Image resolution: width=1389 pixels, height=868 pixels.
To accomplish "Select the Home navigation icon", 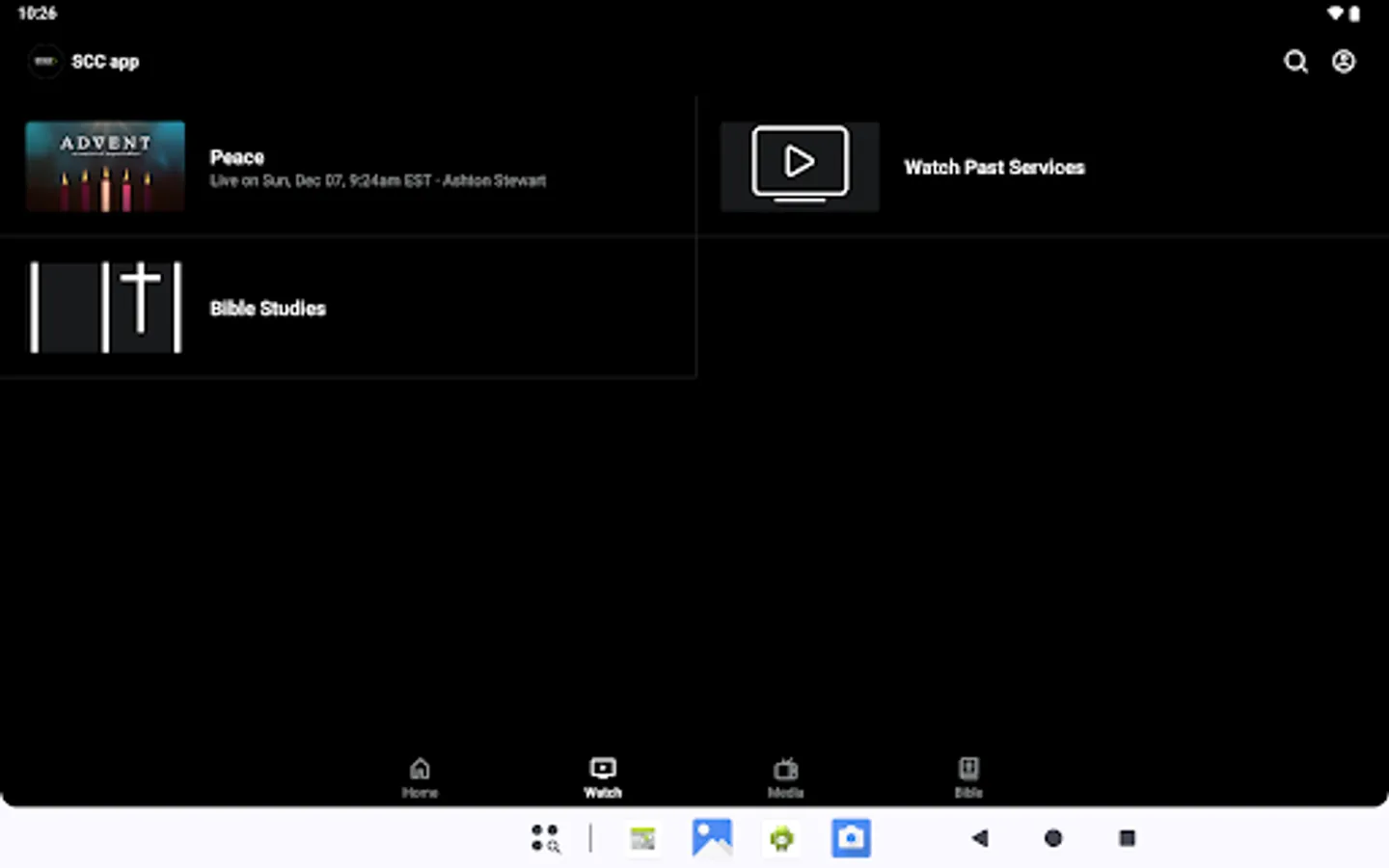I will [x=420, y=767].
